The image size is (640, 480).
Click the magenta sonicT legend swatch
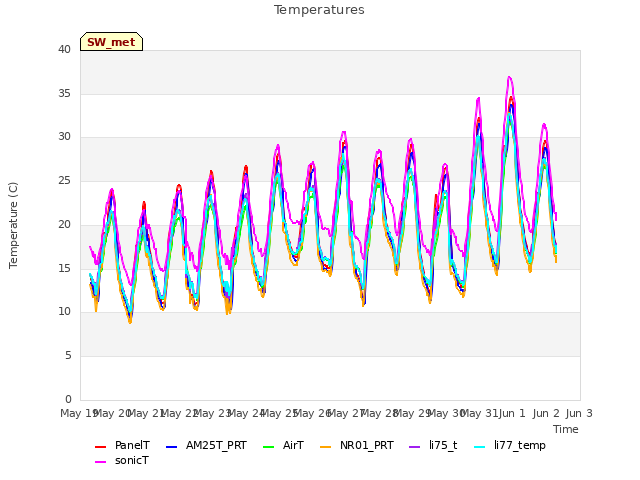[100, 462]
